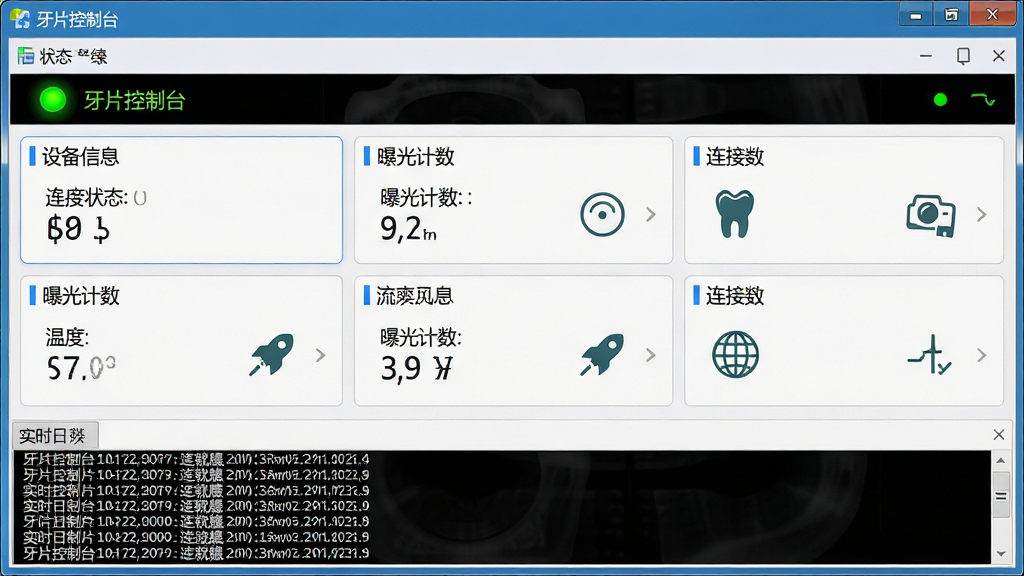This screenshot has height=576, width=1024.
Task: Click the 57.0 temperature value
Action: [81, 368]
